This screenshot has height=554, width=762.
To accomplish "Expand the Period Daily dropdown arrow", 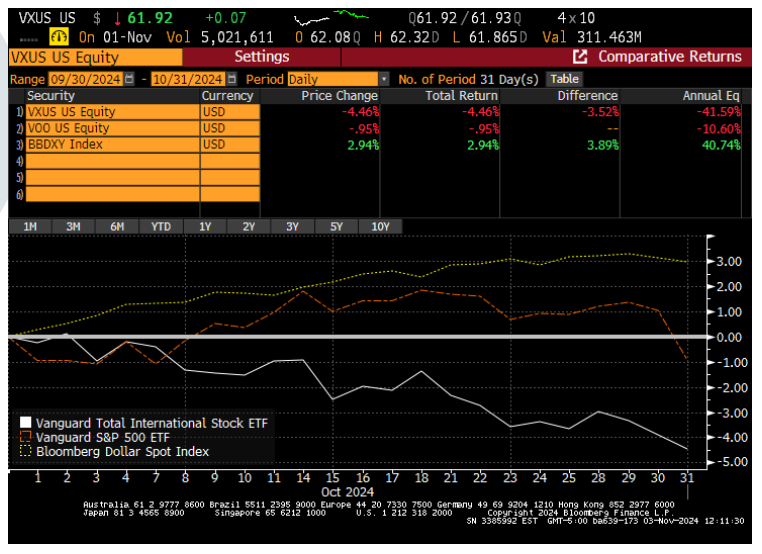I will pos(384,79).
